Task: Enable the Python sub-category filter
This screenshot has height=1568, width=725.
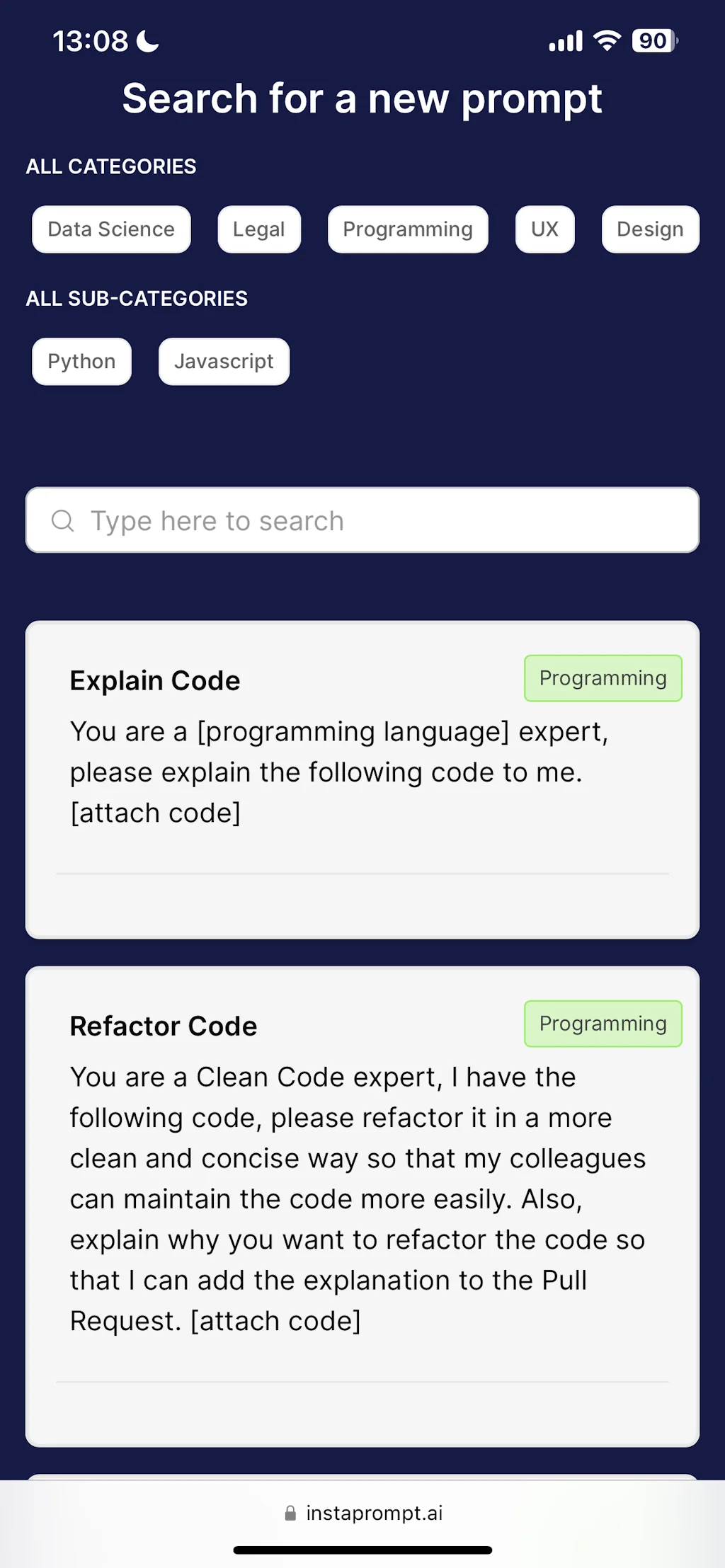Action: (x=81, y=361)
